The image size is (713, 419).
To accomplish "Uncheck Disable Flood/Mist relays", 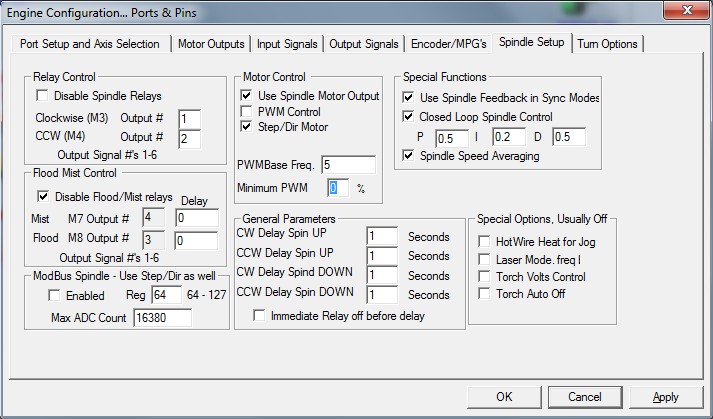I will (43, 196).
